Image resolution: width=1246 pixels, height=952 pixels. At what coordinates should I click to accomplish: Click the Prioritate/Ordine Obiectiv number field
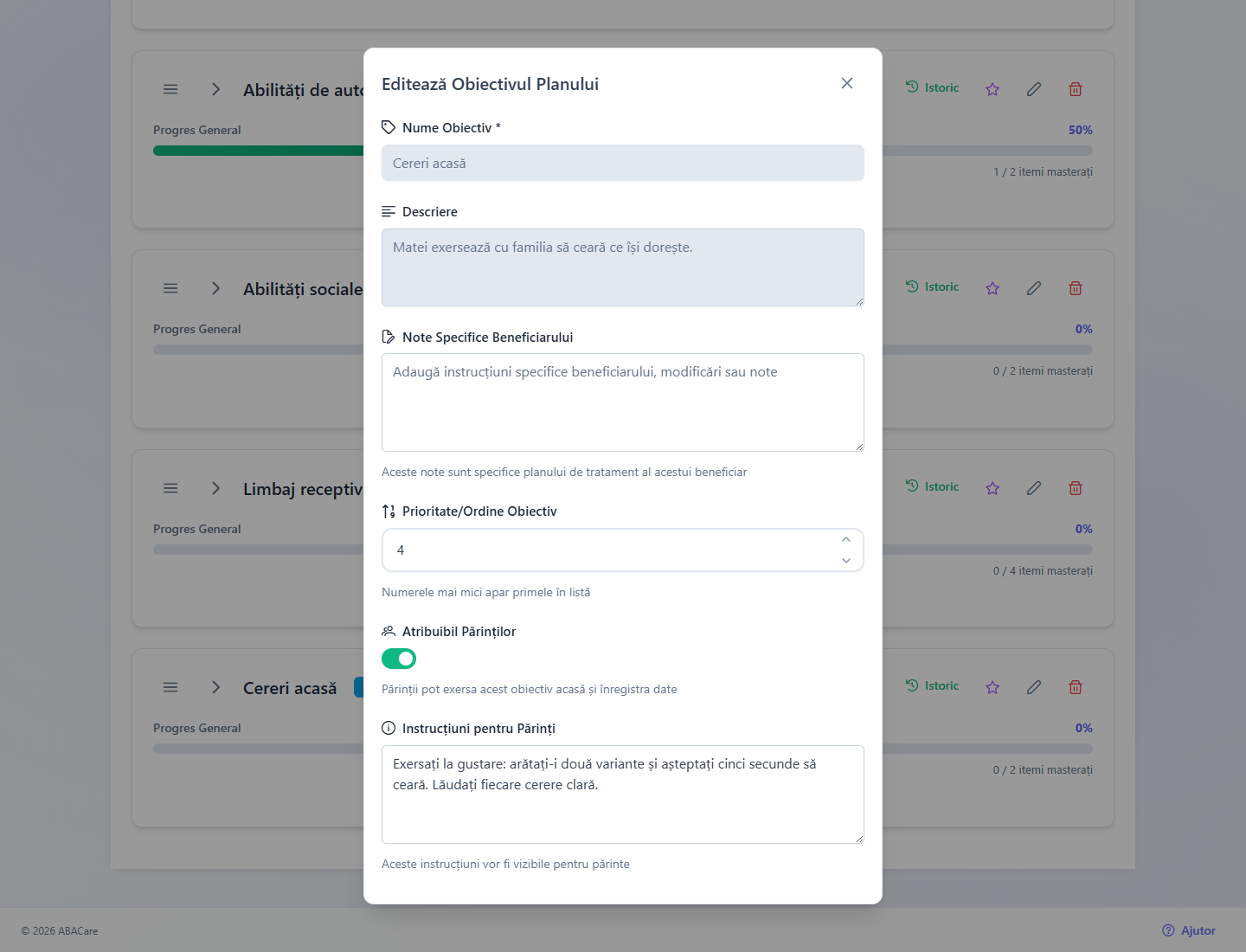pyautogui.click(x=623, y=550)
